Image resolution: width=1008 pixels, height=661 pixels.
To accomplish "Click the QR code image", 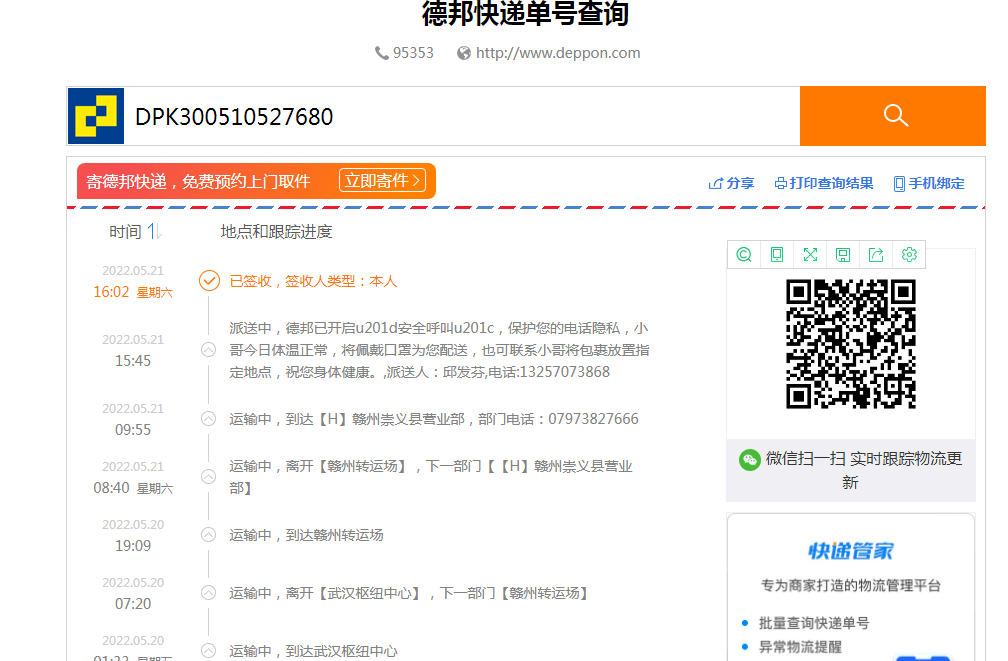I will pyautogui.click(x=850, y=344).
